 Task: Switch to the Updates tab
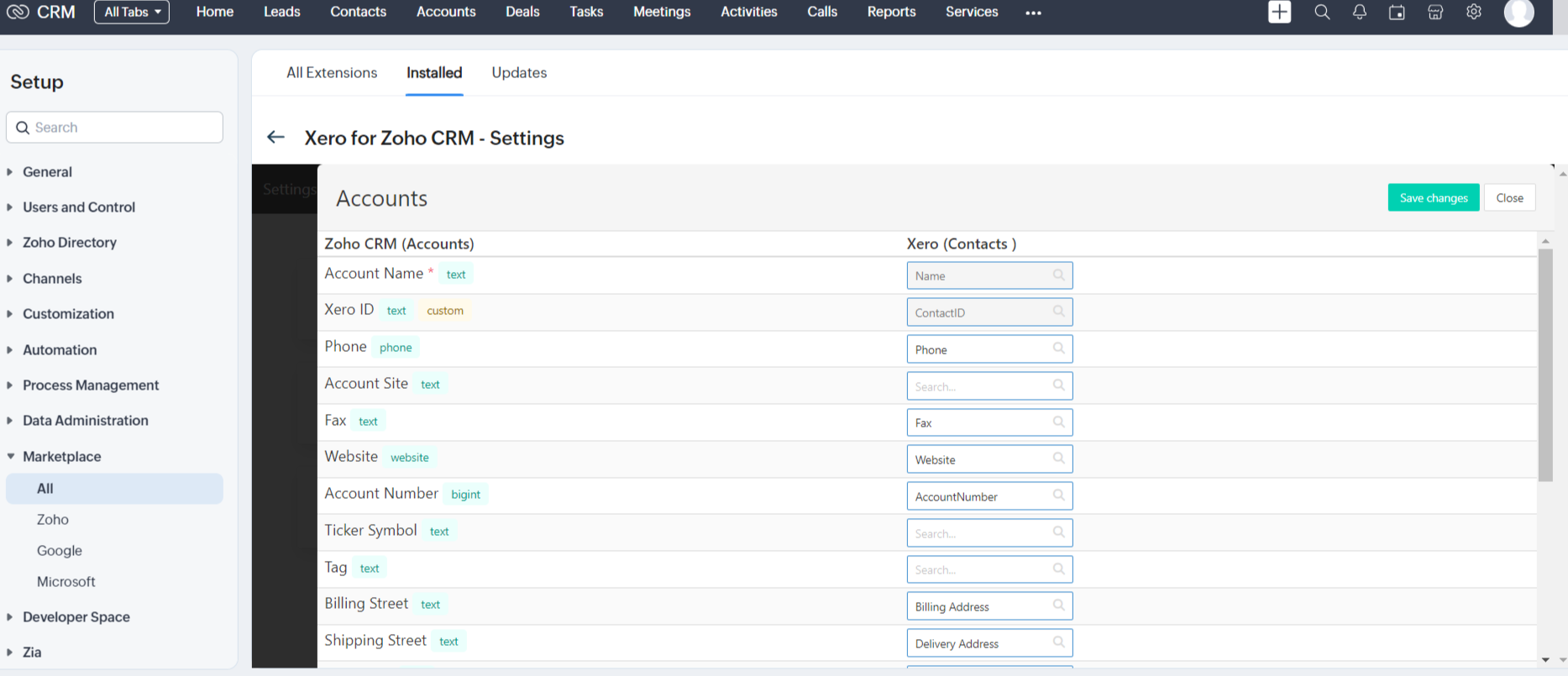pos(519,73)
